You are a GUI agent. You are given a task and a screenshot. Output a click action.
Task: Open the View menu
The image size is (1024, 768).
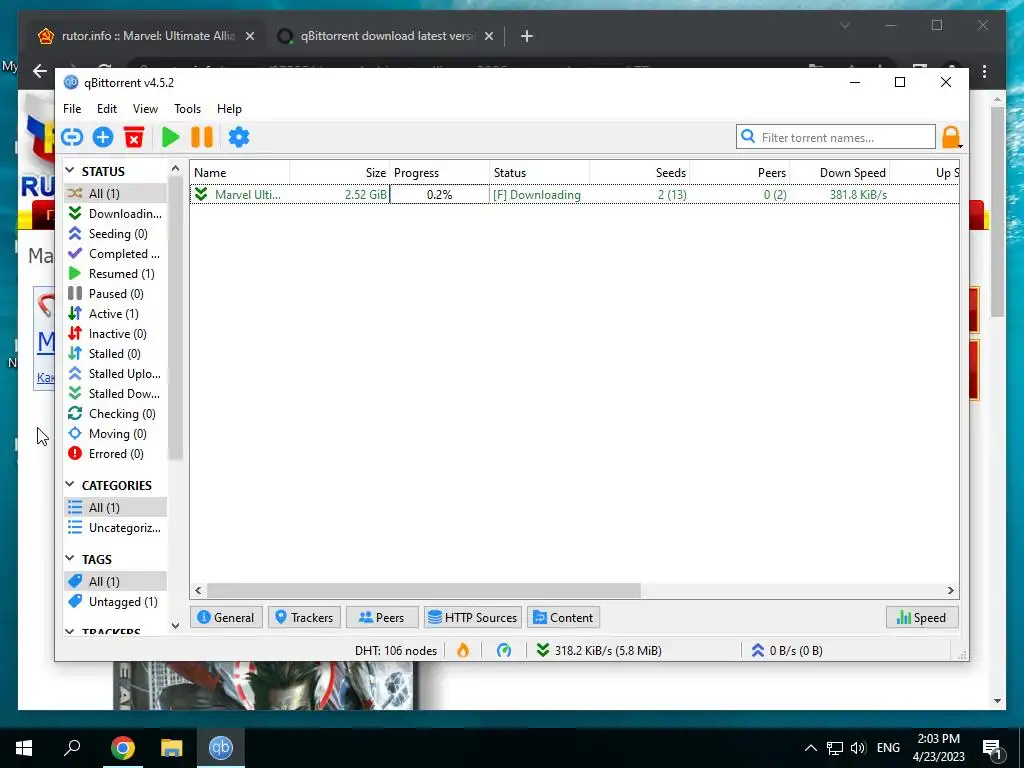point(145,108)
